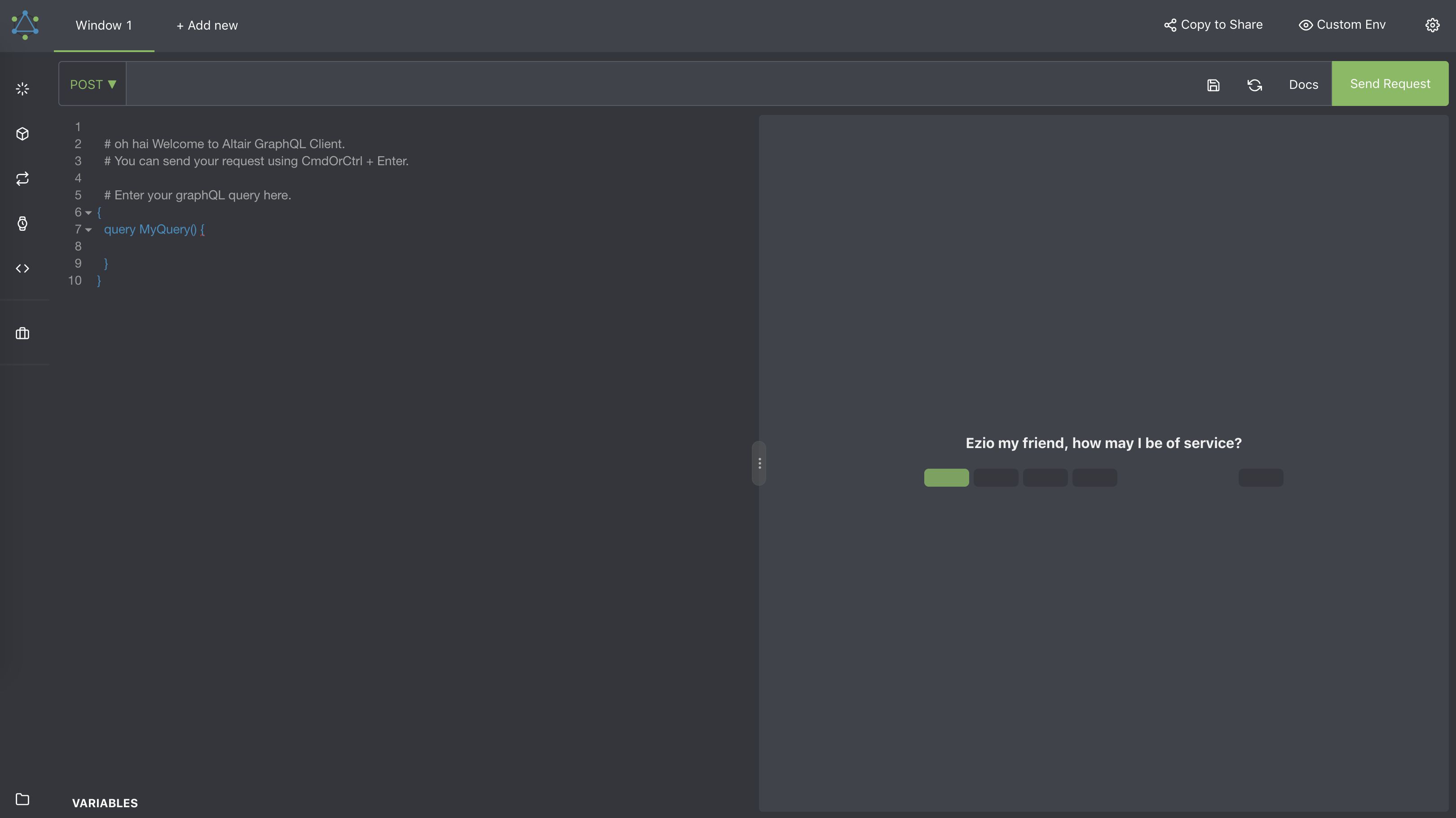The height and width of the screenshot is (818, 1456).
Task: Click the Altair logo icon
Action: point(25,26)
